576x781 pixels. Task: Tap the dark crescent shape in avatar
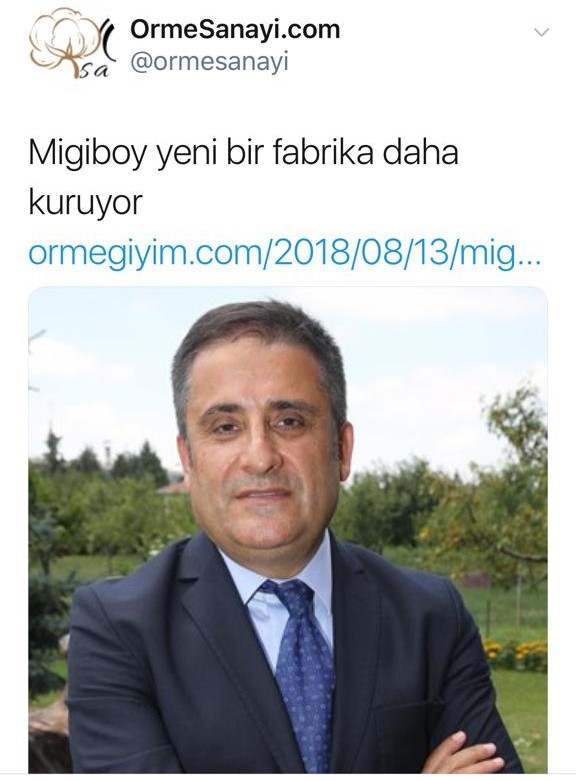[109, 41]
